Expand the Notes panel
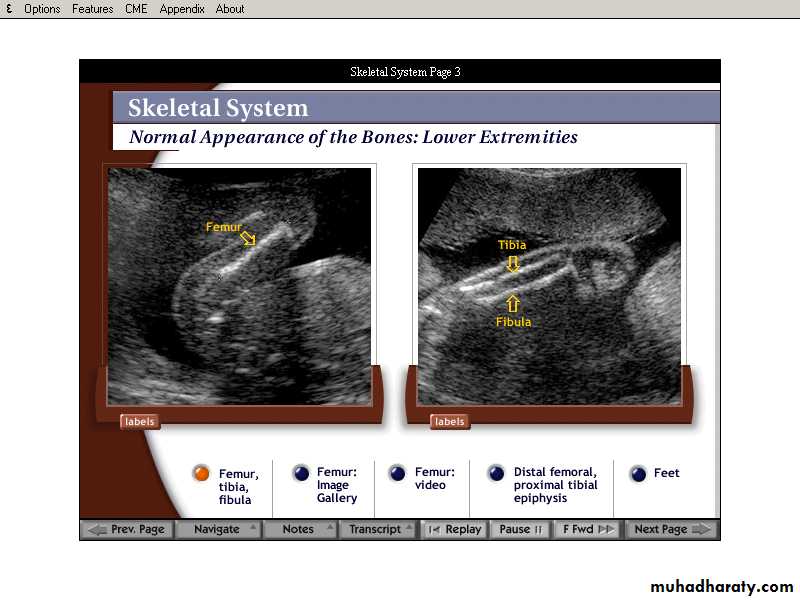This screenshot has width=800, height=600. (300, 529)
